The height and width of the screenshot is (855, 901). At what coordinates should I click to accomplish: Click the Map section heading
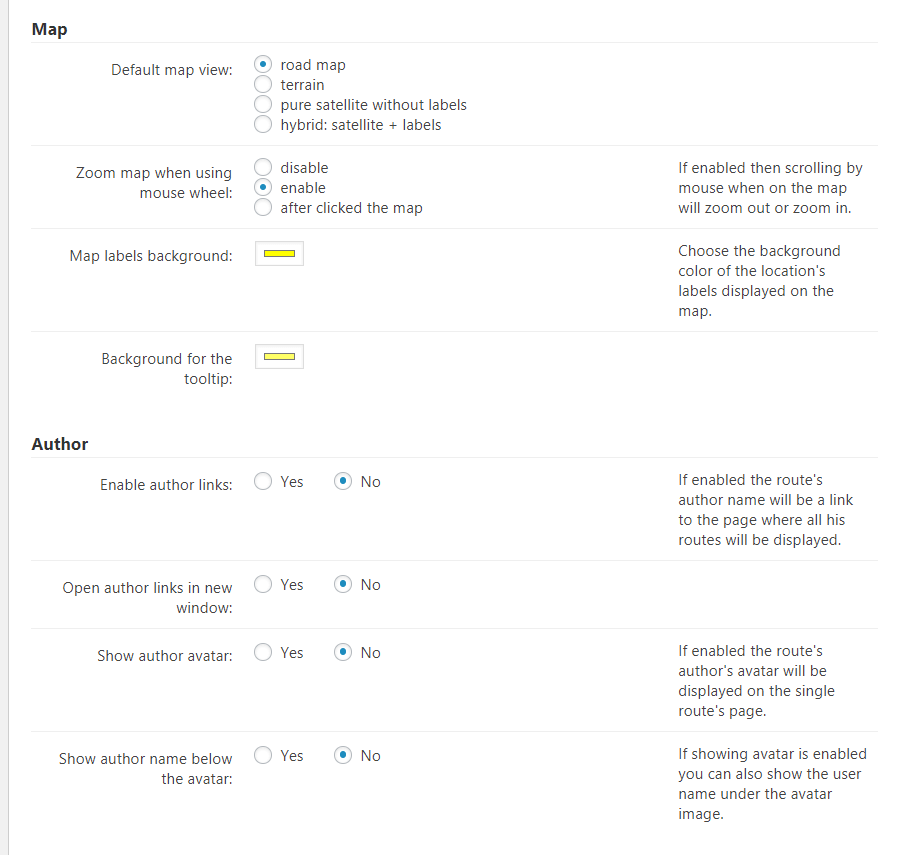49,29
